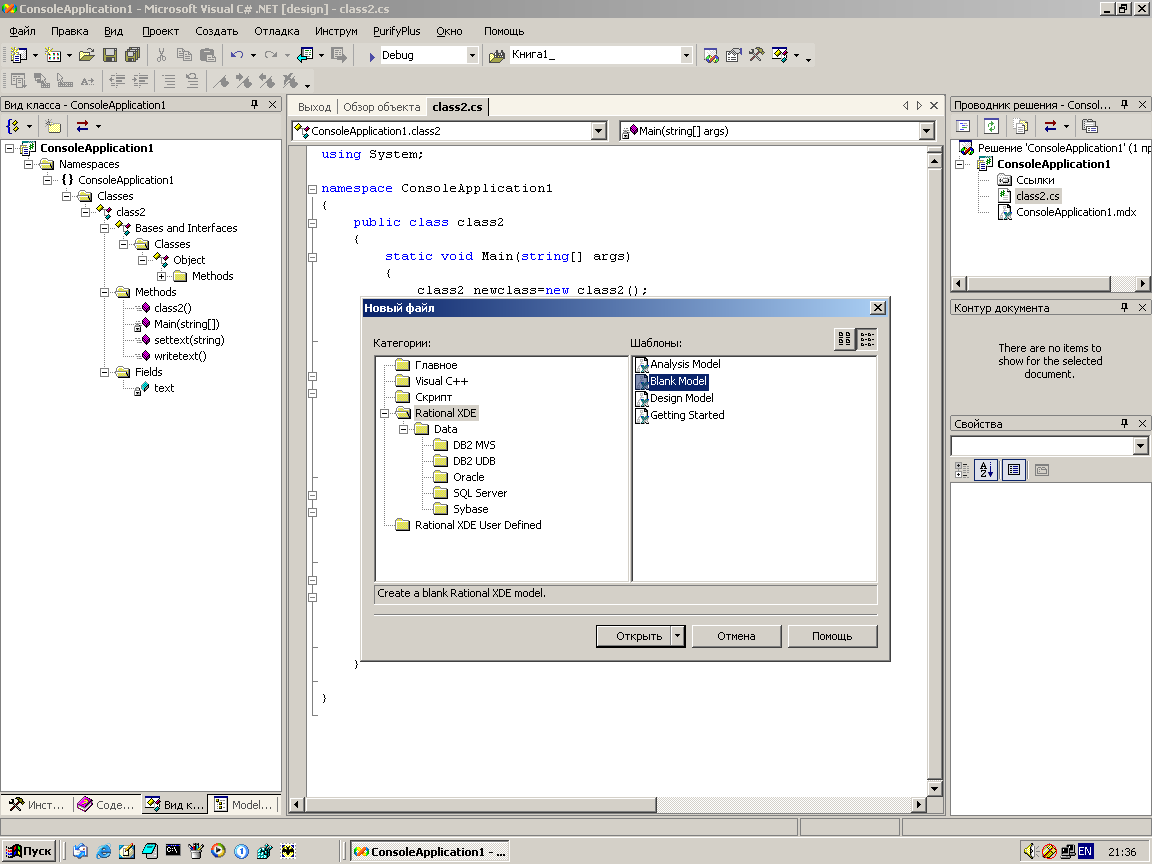Click the Show All Files icon in Solution Explorer
Image resolution: width=1152 pixels, height=864 pixels.
pos(1020,126)
